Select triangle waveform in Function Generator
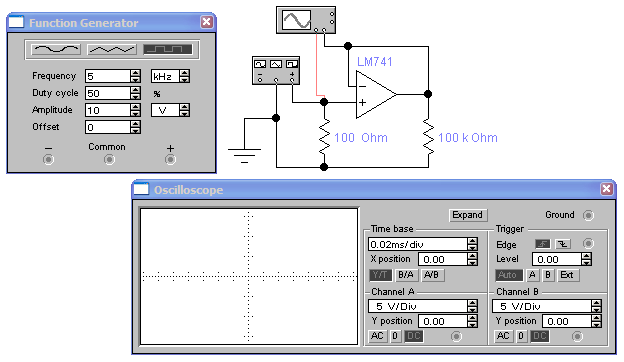The width and height of the screenshot is (624, 362). pyautogui.click(x=112, y=49)
